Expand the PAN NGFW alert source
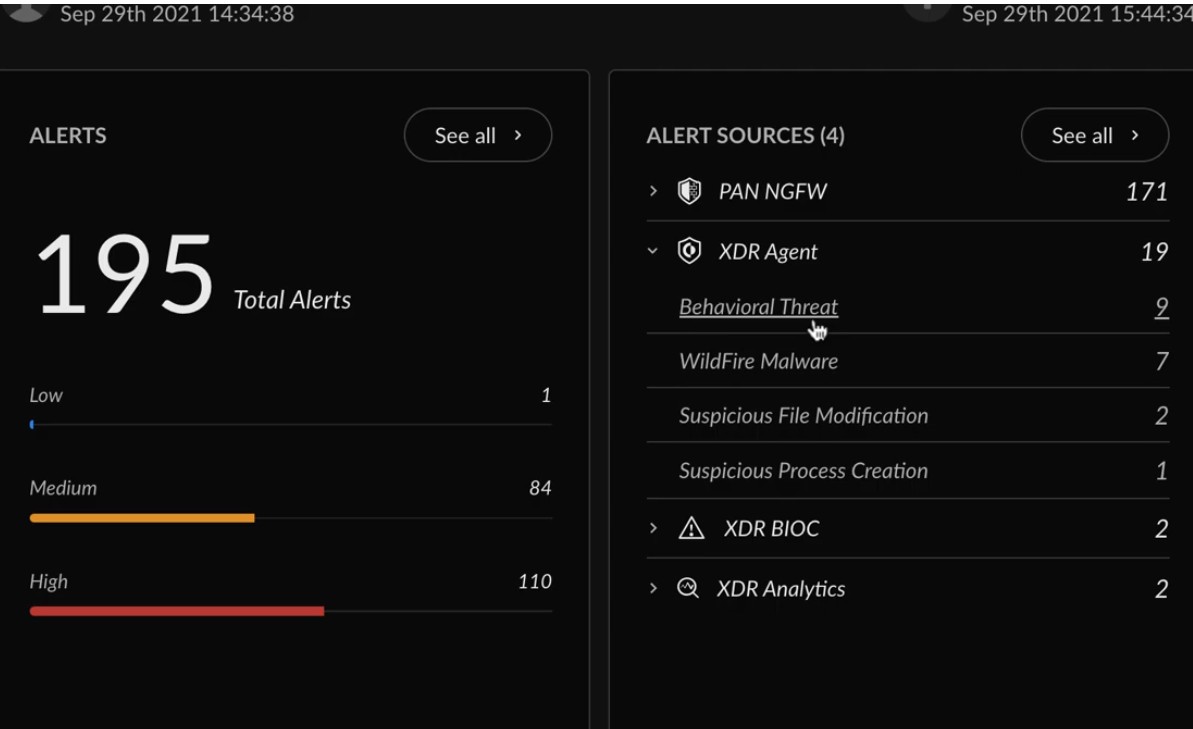1193x729 pixels. tap(653, 190)
